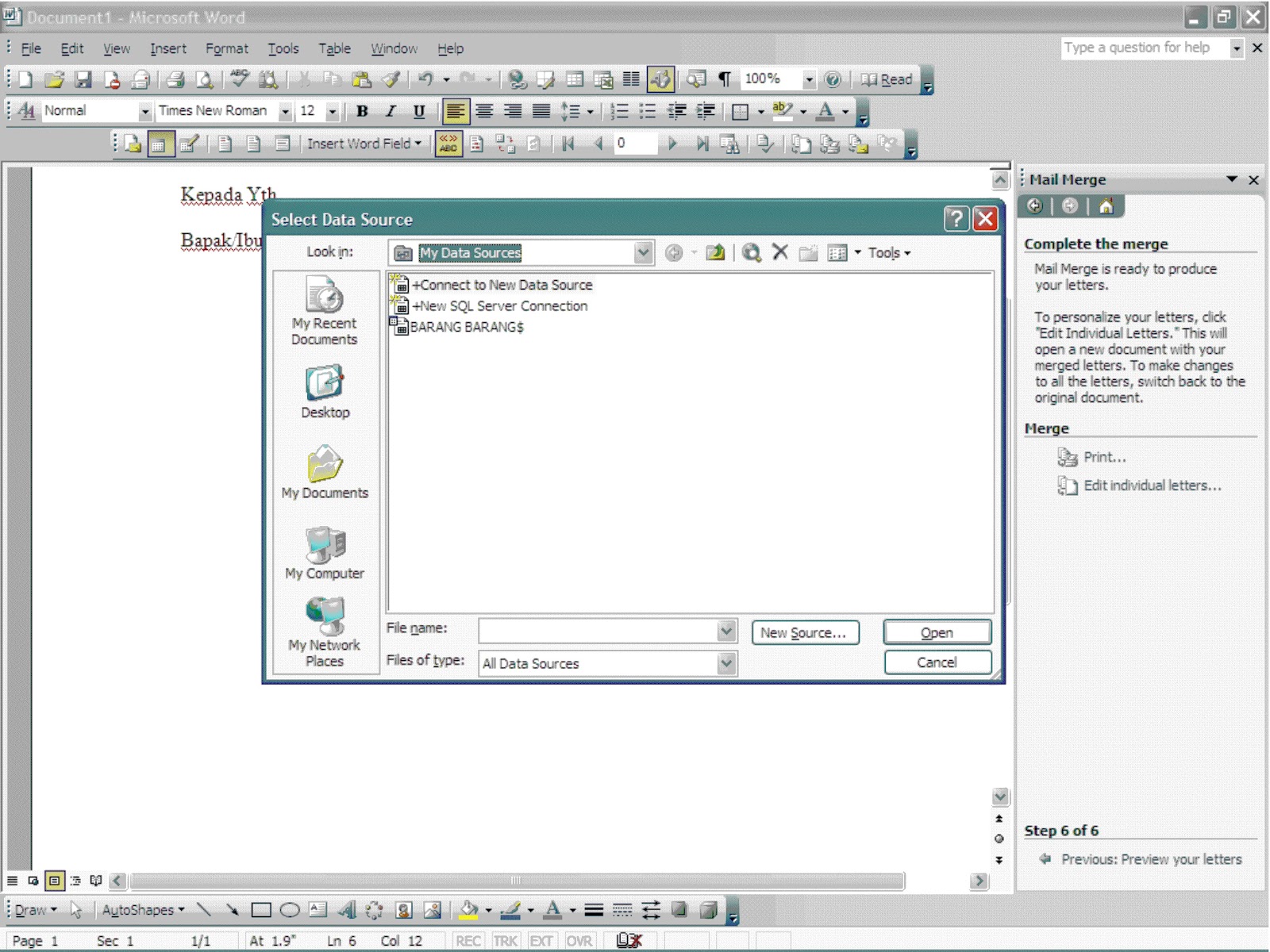Click the Format Painter brush icon
This screenshot has height=952, width=1270.
391,79
